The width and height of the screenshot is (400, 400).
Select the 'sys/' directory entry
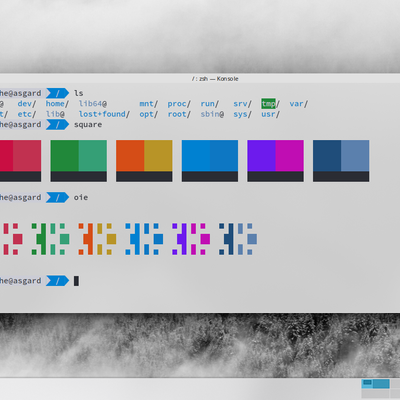[242, 114]
